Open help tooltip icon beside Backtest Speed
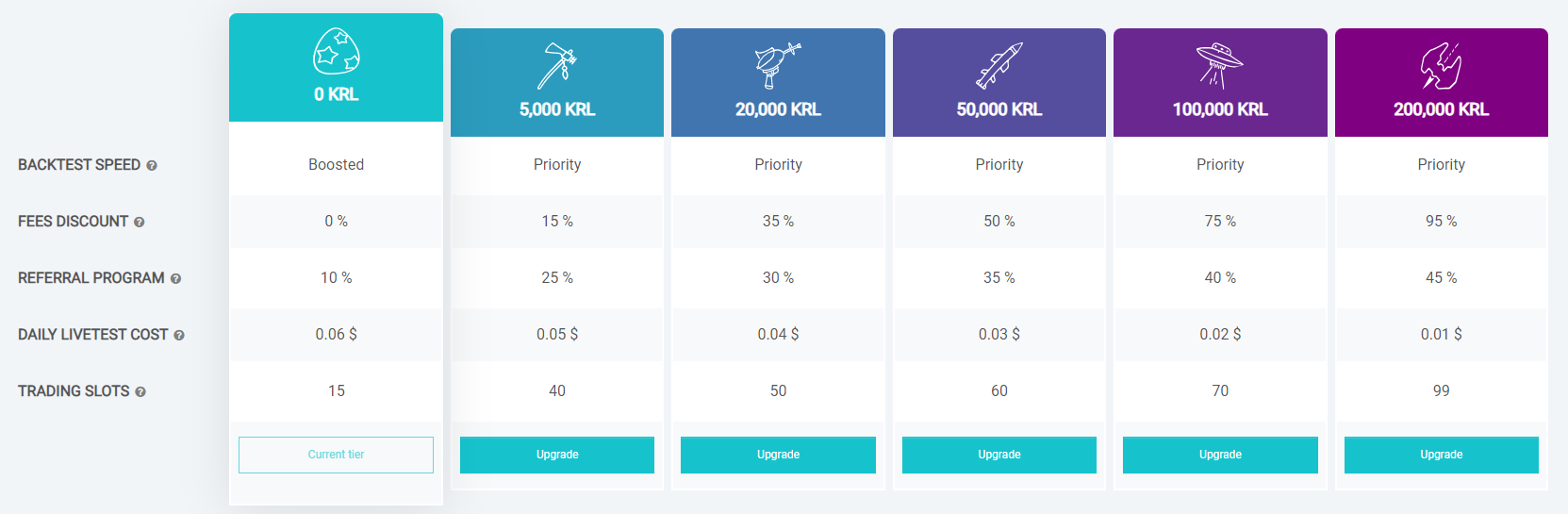This screenshot has width=1568, height=514. coord(152,165)
